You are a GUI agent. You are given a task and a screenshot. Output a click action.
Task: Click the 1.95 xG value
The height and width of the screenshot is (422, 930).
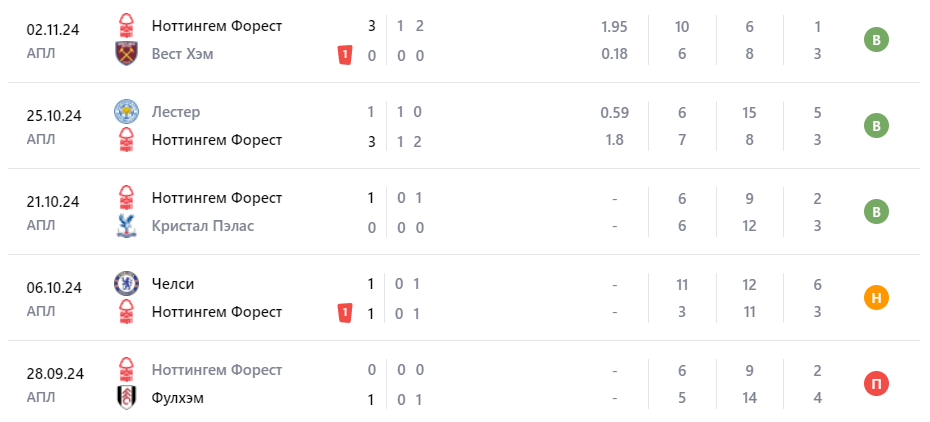[614, 26]
